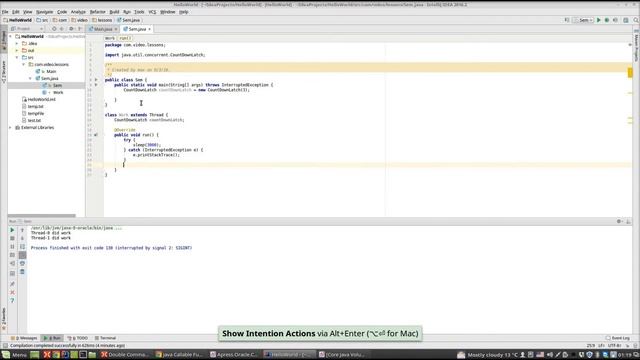Open the Mint Menu button in taskbar
Screen dimensions: 640x360
(x=15, y=355)
